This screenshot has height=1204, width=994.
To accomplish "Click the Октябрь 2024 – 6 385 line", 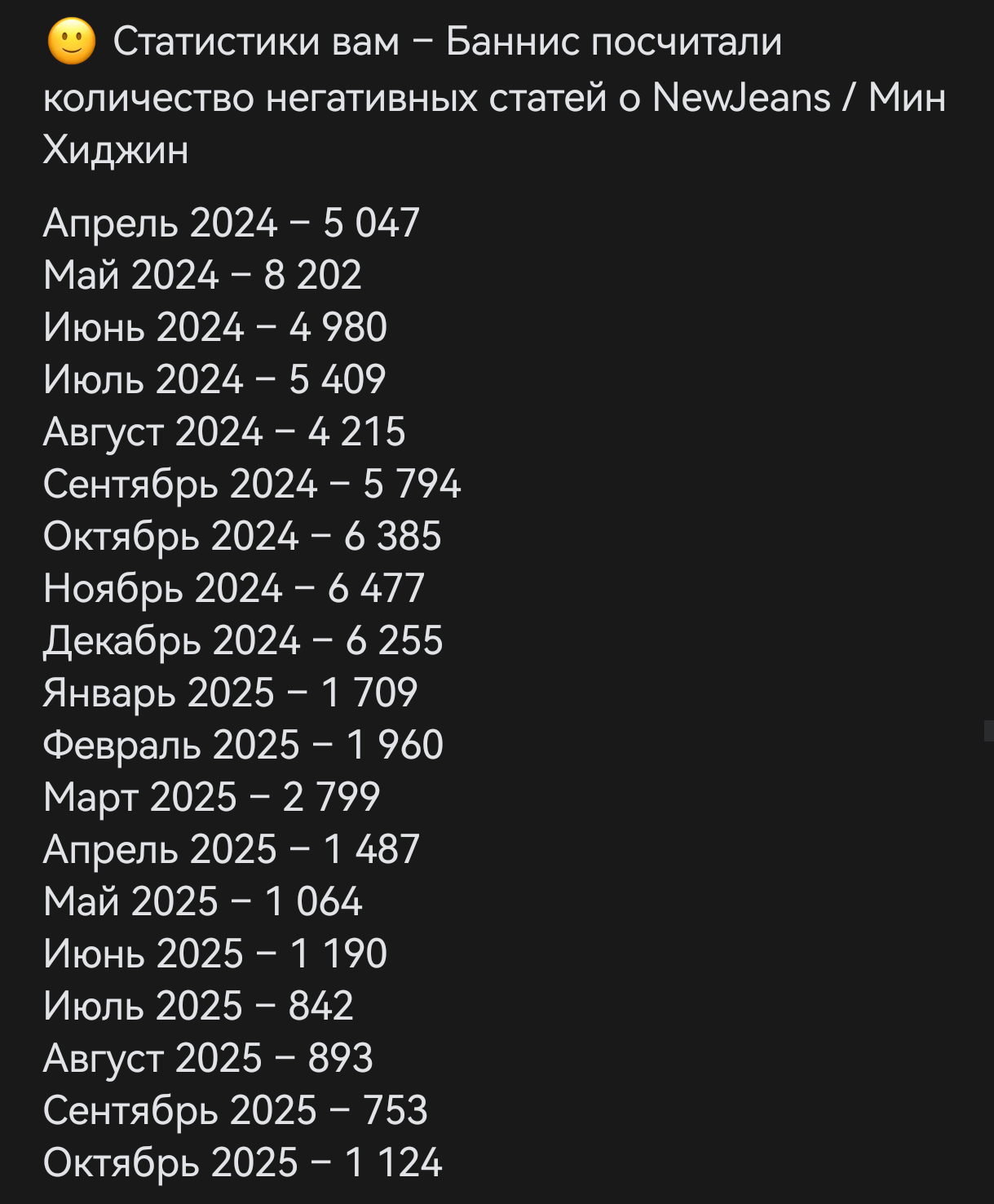I will coord(241,536).
